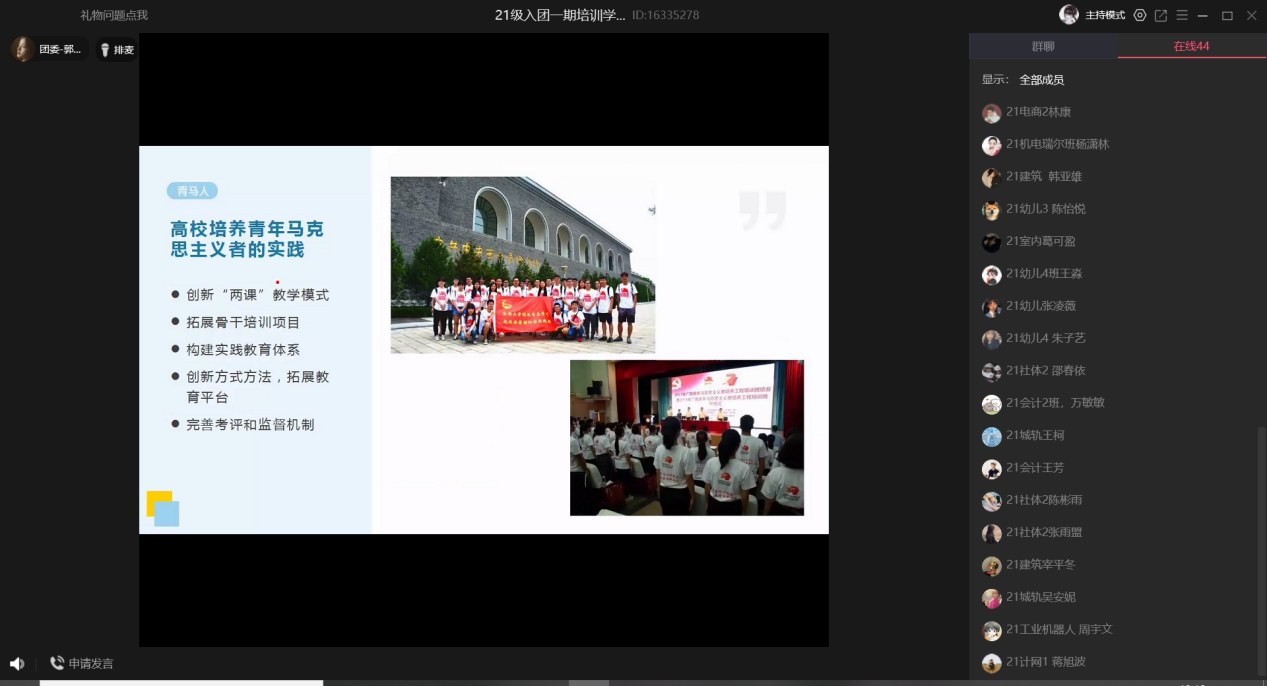Click 申请发言 to request speaking
The image size is (1267, 686).
coord(82,663)
